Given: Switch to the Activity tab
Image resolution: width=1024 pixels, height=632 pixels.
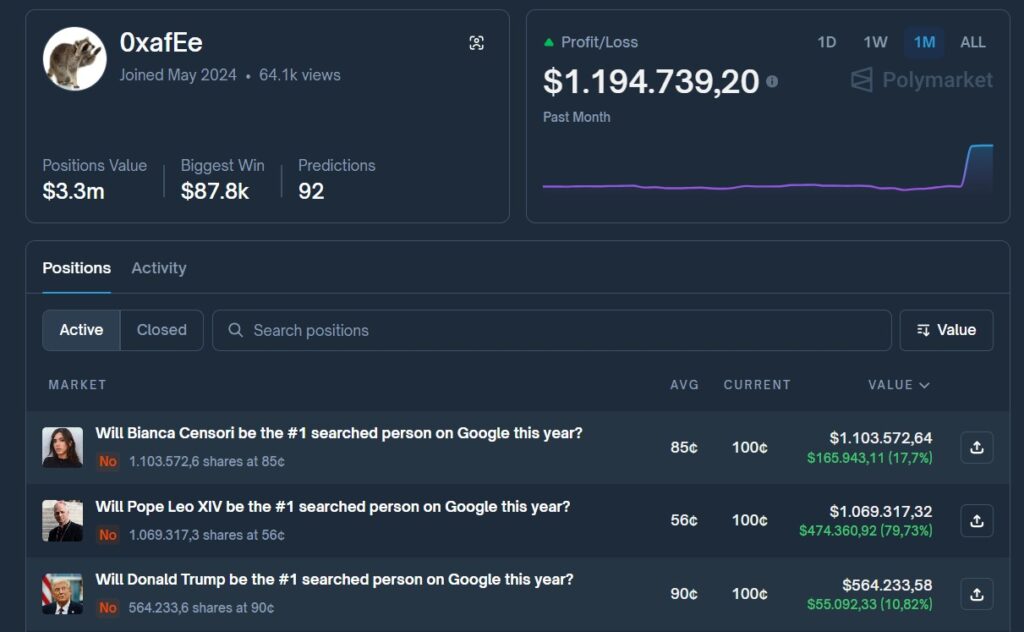Looking at the screenshot, I should [x=158, y=268].
